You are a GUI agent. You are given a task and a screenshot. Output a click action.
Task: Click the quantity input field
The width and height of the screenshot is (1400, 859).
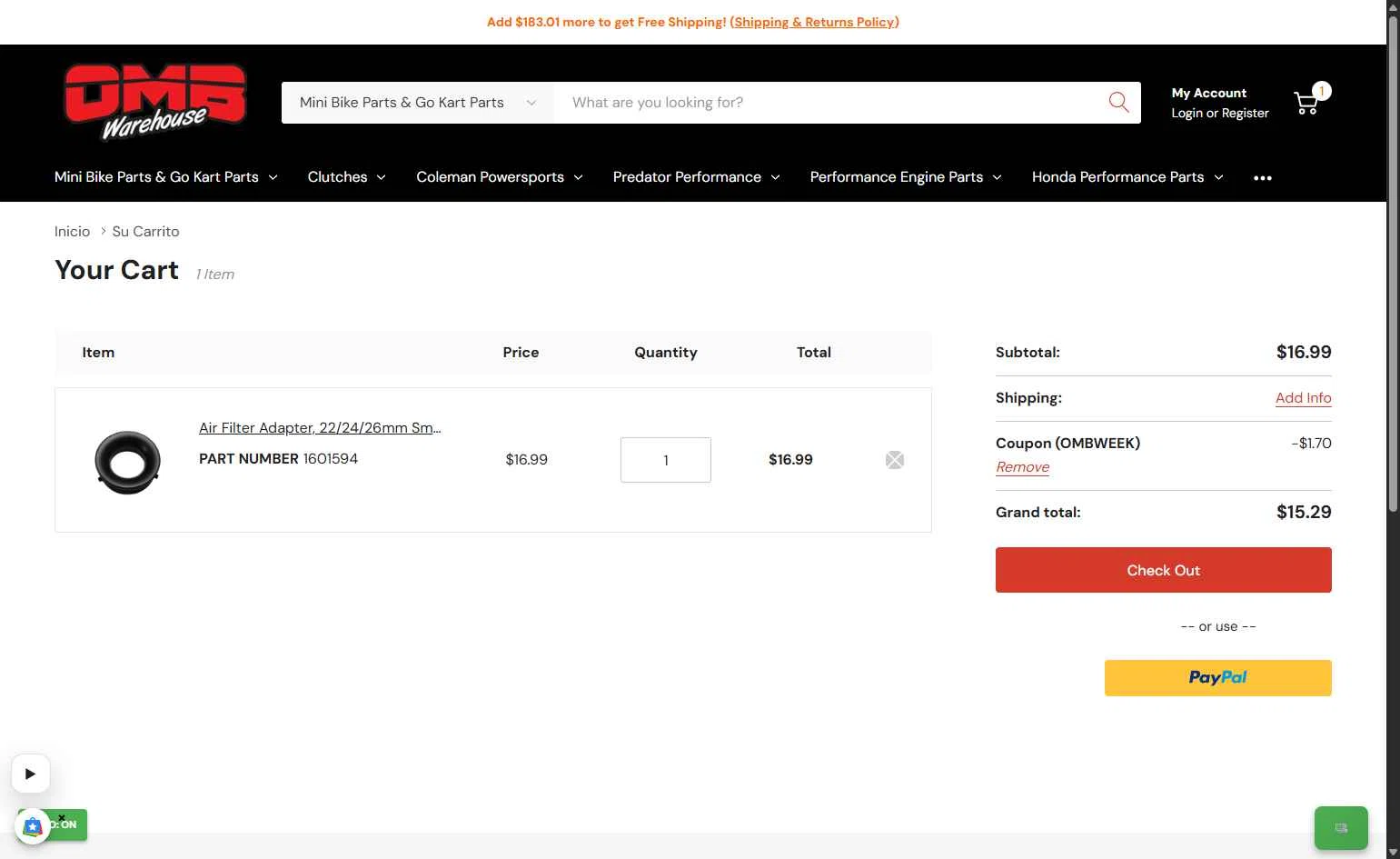coord(666,460)
